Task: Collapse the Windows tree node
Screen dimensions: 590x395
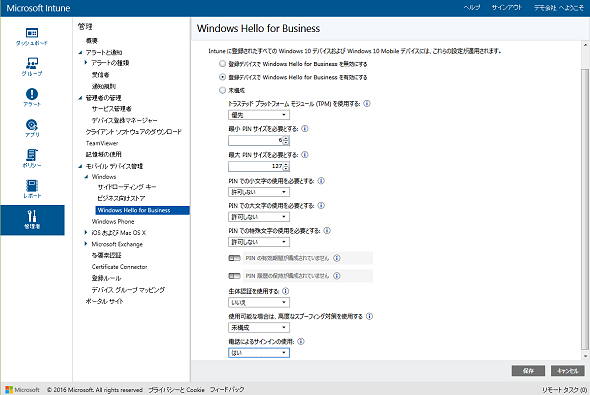Action: [86, 176]
